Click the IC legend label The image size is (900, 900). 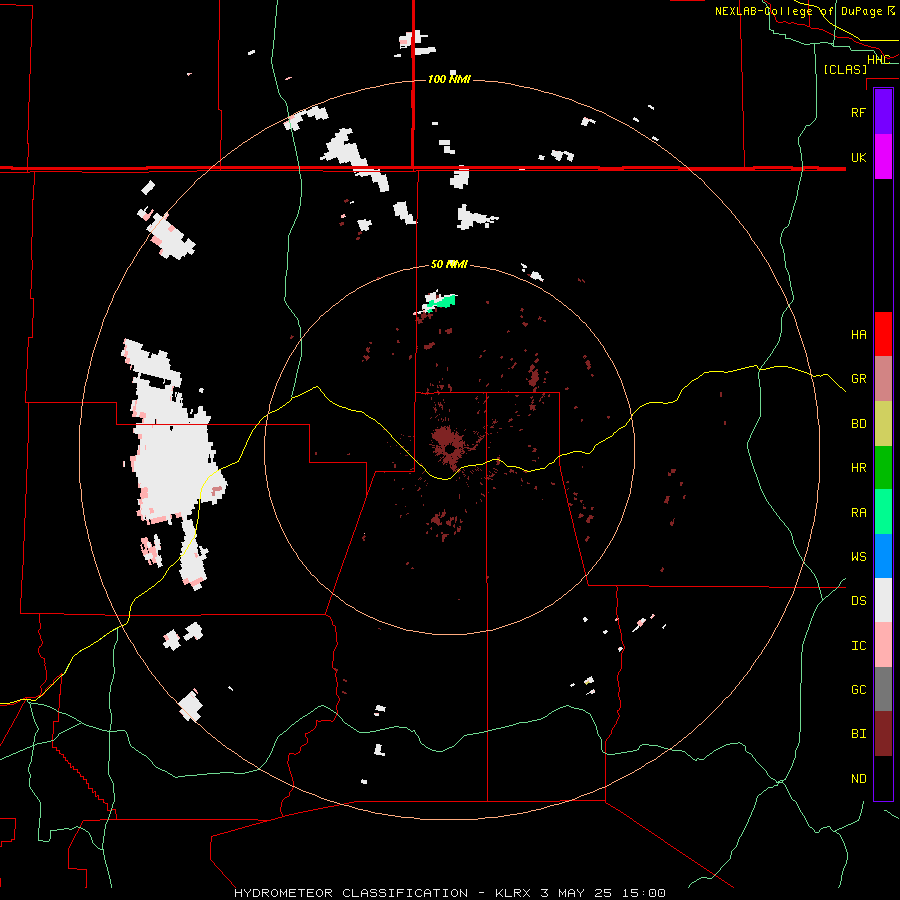tap(858, 645)
